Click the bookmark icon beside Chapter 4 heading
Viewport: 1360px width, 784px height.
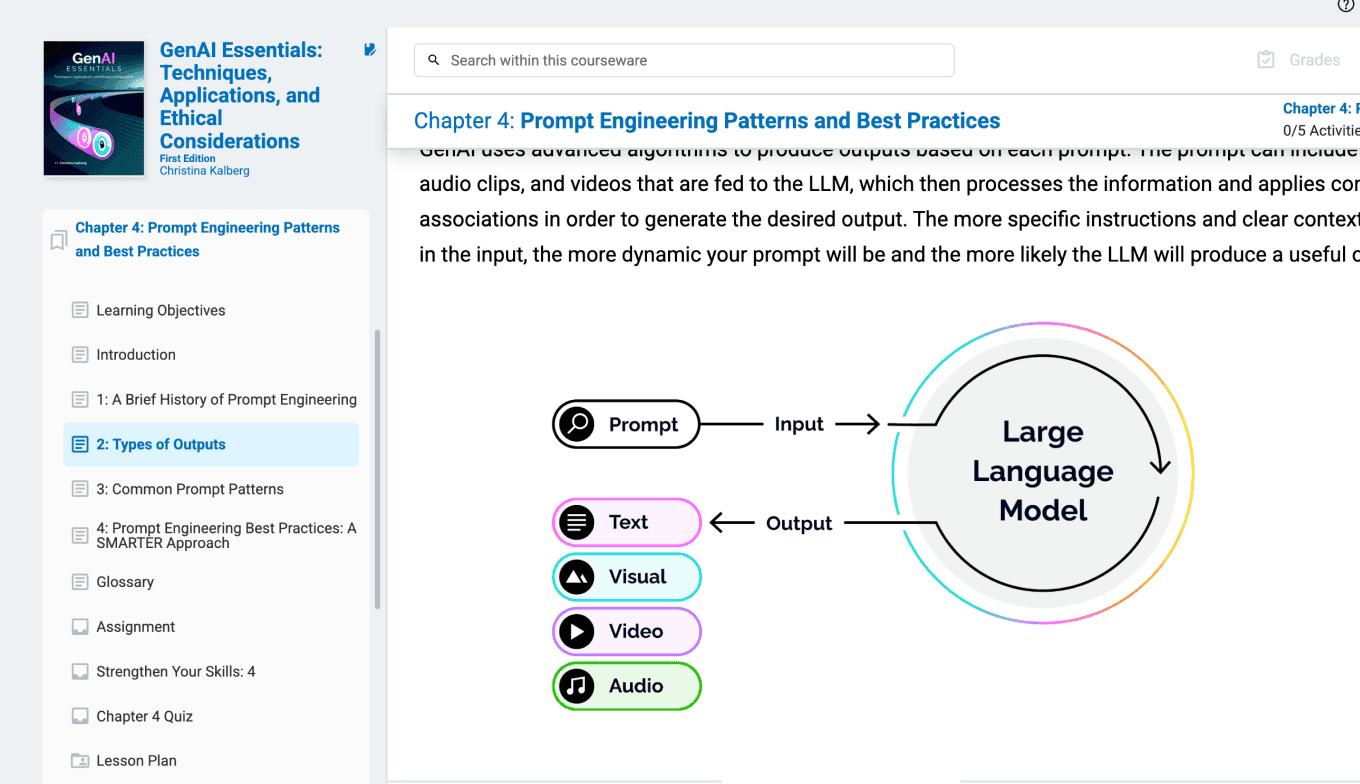(59, 240)
